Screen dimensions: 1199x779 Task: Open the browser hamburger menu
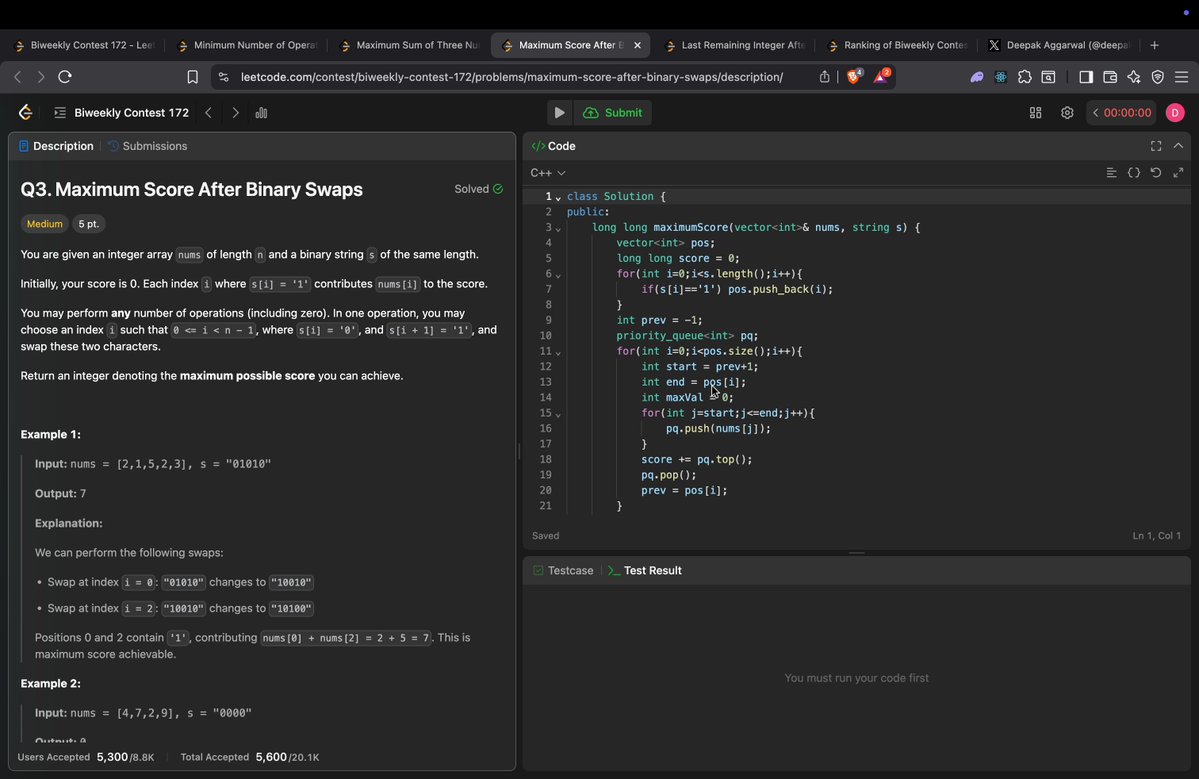point(1181,76)
